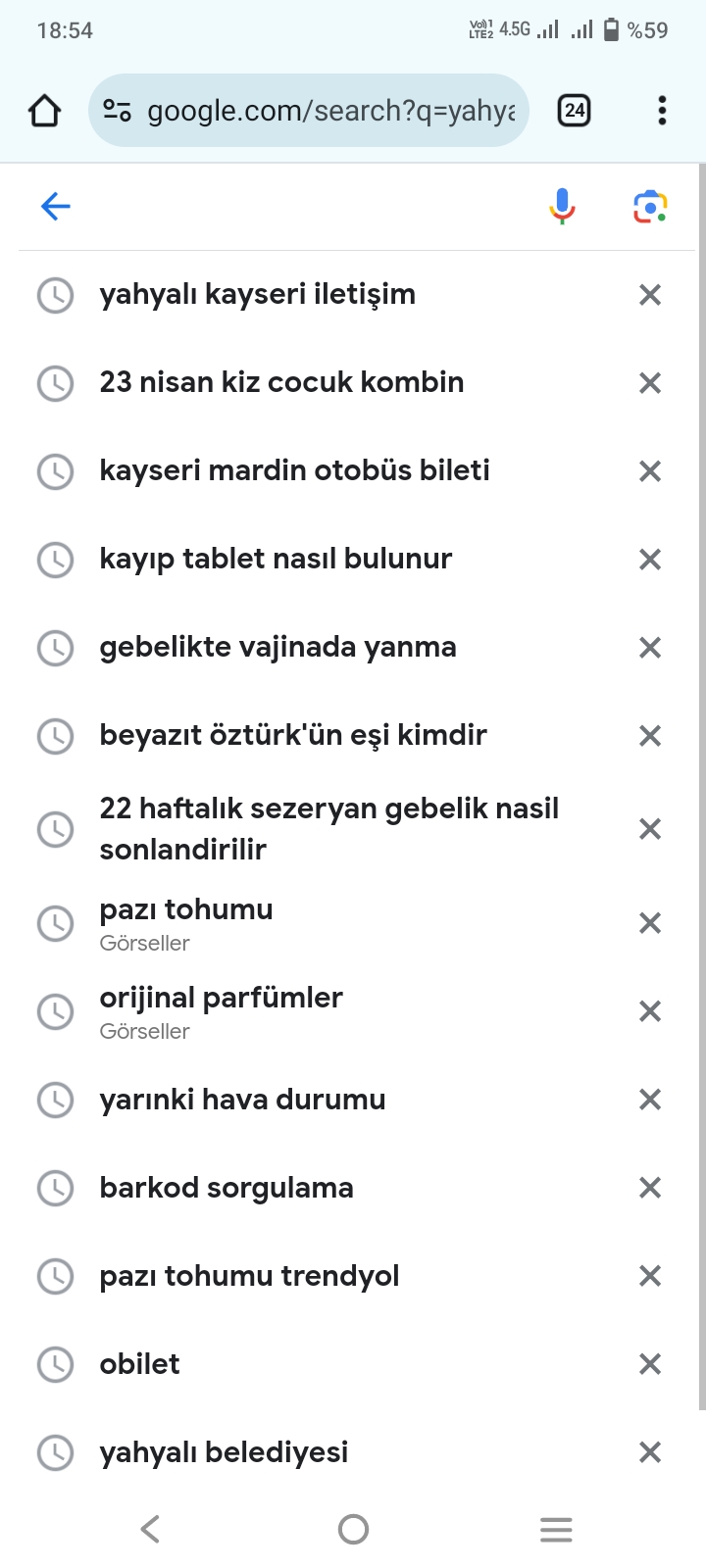Image resolution: width=706 pixels, height=1568 pixels.
Task: Select 'kayseri mardin otobüs bileti' suggestion
Action: [294, 470]
